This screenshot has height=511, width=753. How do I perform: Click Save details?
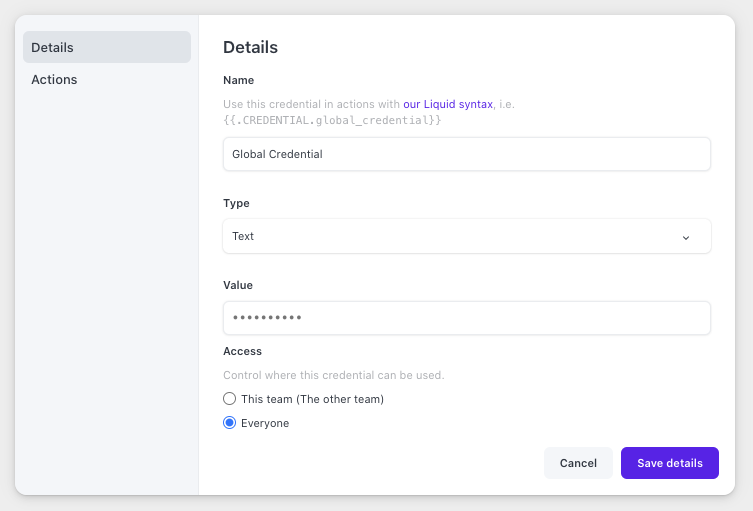(x=669, y=463)
